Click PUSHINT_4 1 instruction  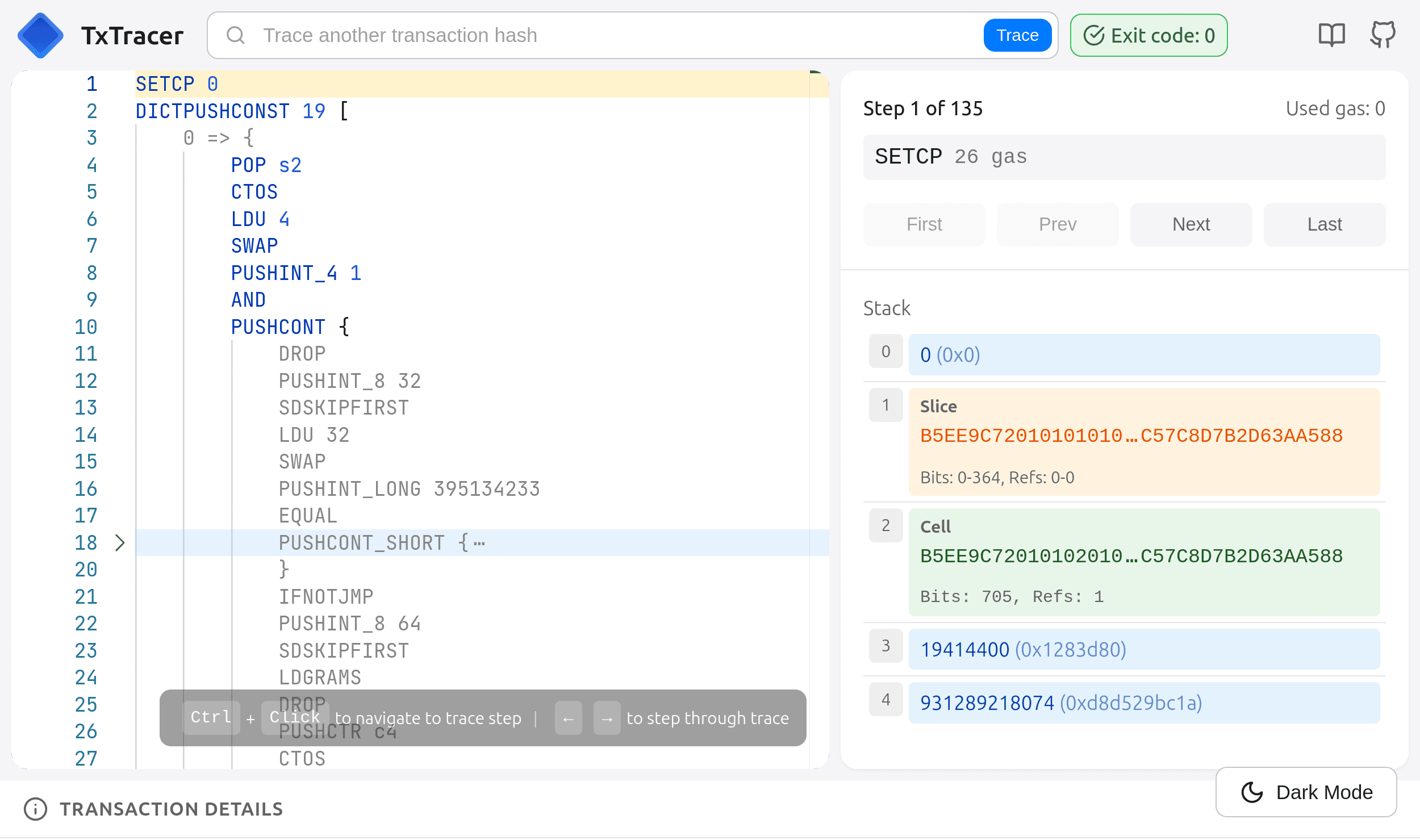click(x=296, y=273)
